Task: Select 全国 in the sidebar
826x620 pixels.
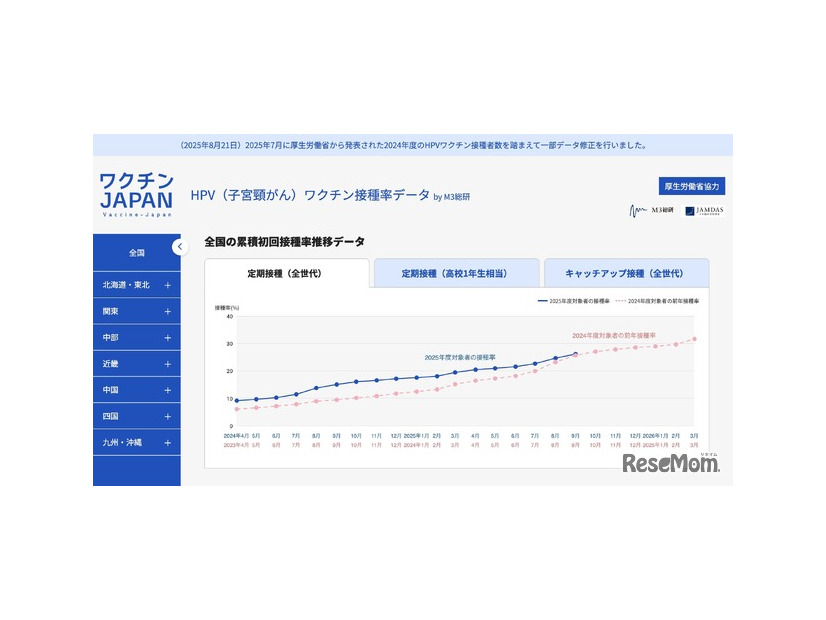Action: tap(137, 253)
